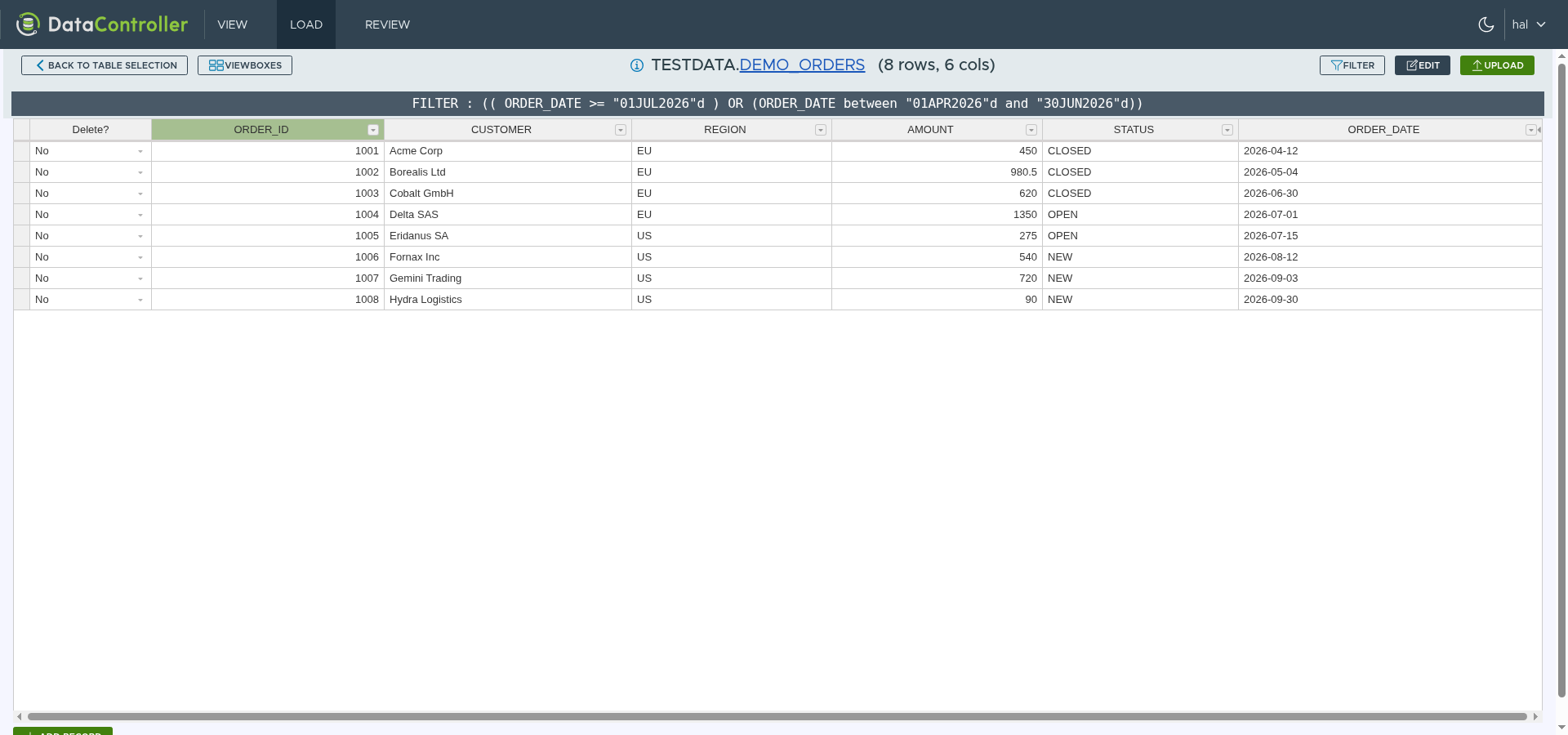Open REGION column dropdown menu

(x=821, y=130)
